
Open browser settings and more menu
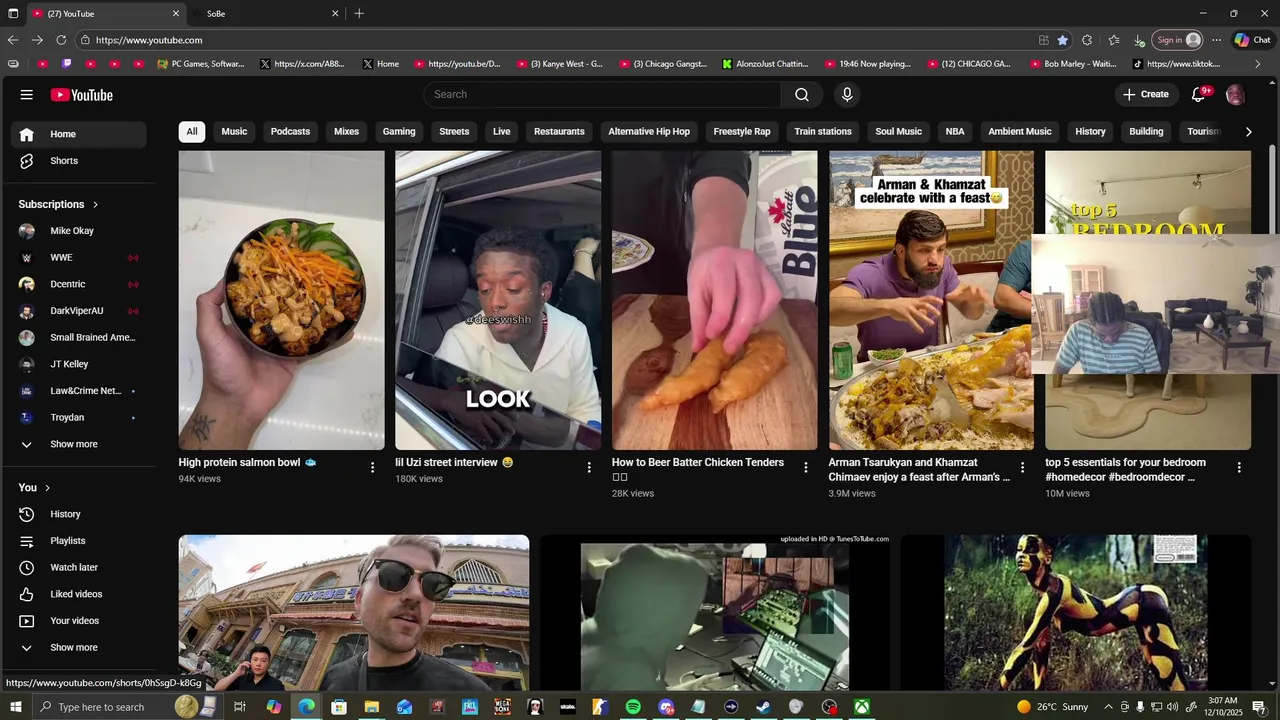(x=1216, y=40)
